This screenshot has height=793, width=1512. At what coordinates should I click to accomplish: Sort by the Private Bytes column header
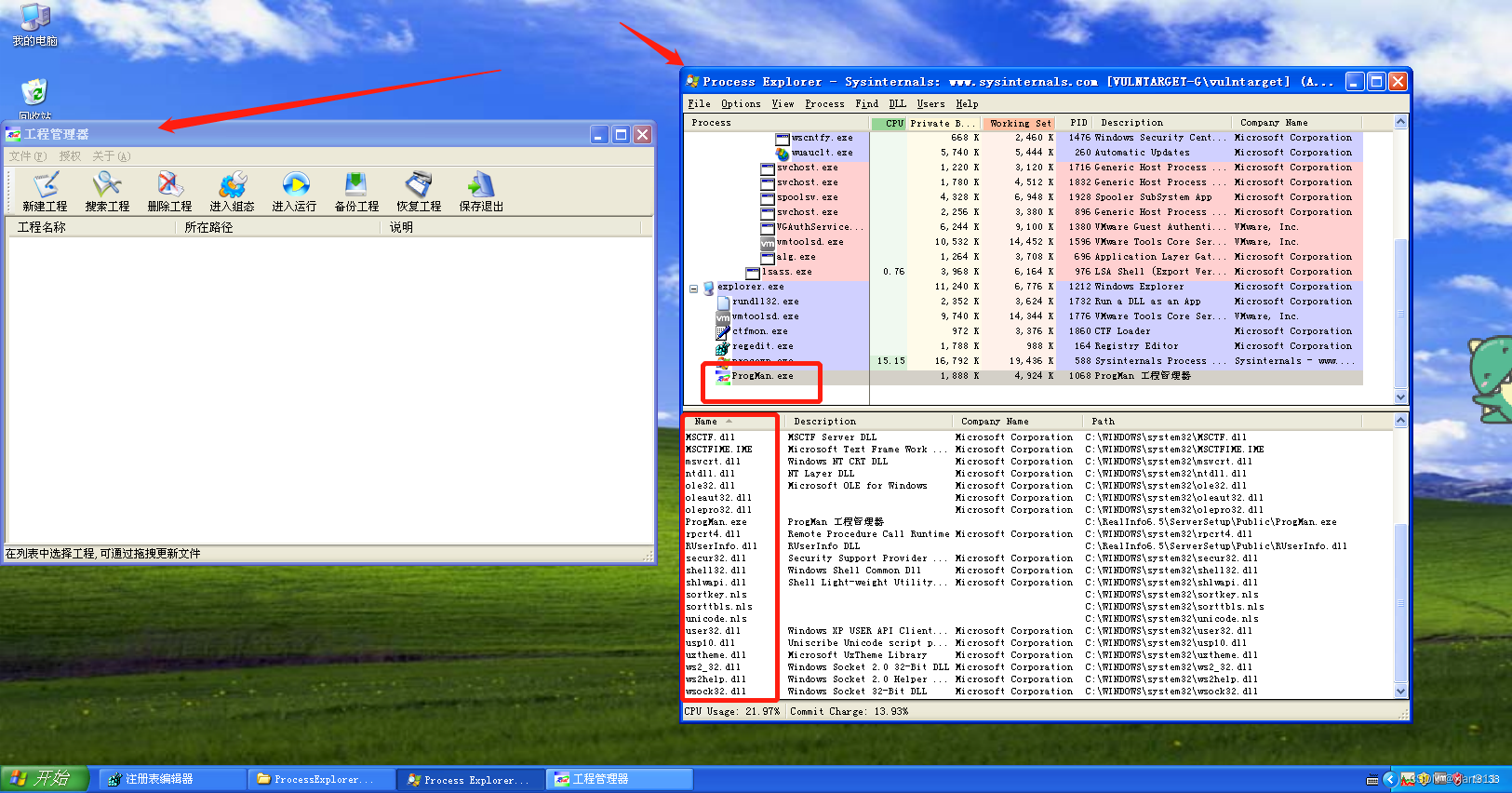943,123
